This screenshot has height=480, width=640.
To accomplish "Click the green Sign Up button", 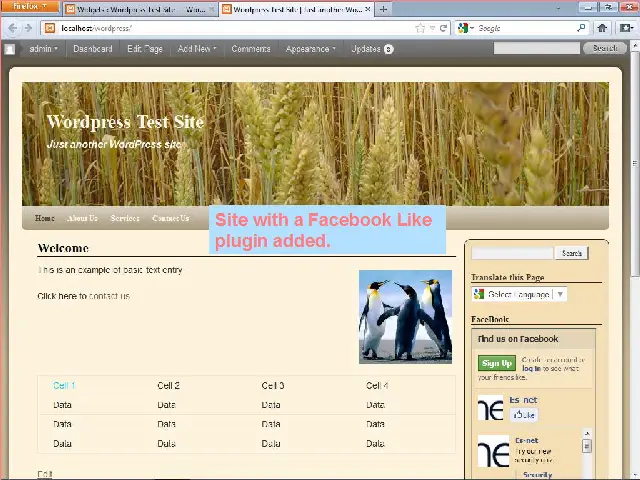I will click(497, 363).
